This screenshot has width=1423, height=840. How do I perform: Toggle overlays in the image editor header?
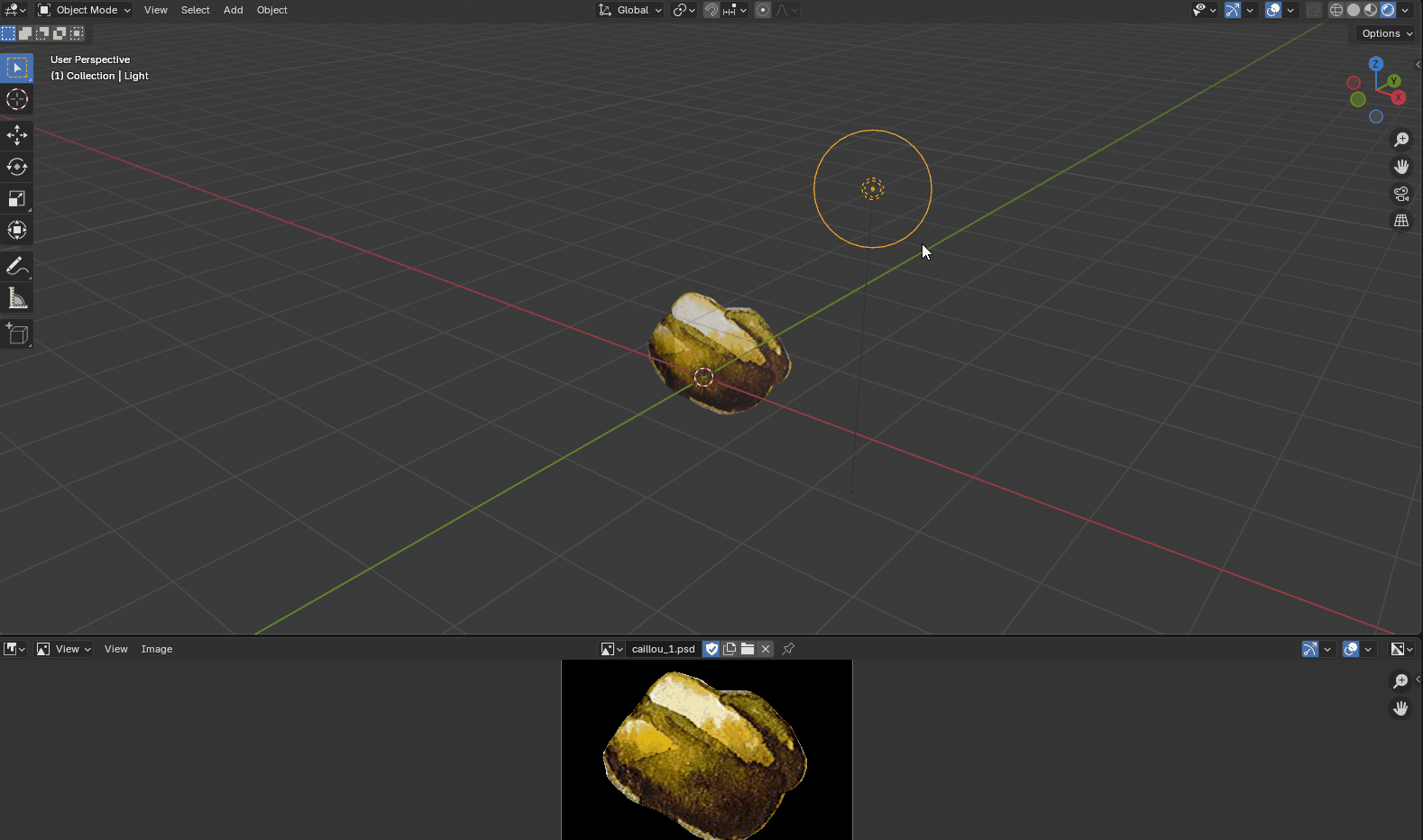1351,649
